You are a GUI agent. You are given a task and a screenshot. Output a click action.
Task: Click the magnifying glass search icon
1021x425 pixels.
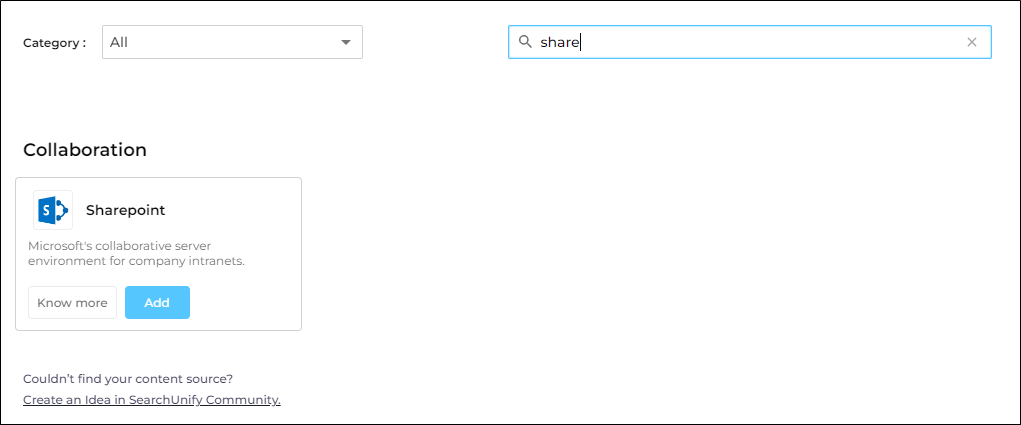point(524,42)
